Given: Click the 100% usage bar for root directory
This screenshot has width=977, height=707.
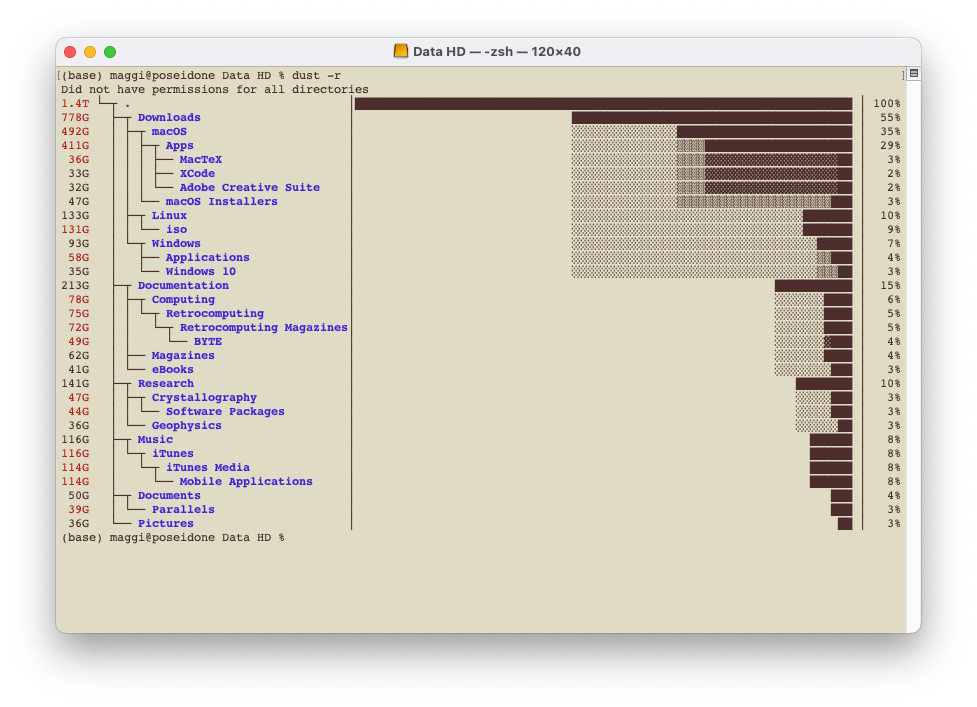Looking at the screenshot, I should click(603, 104).
